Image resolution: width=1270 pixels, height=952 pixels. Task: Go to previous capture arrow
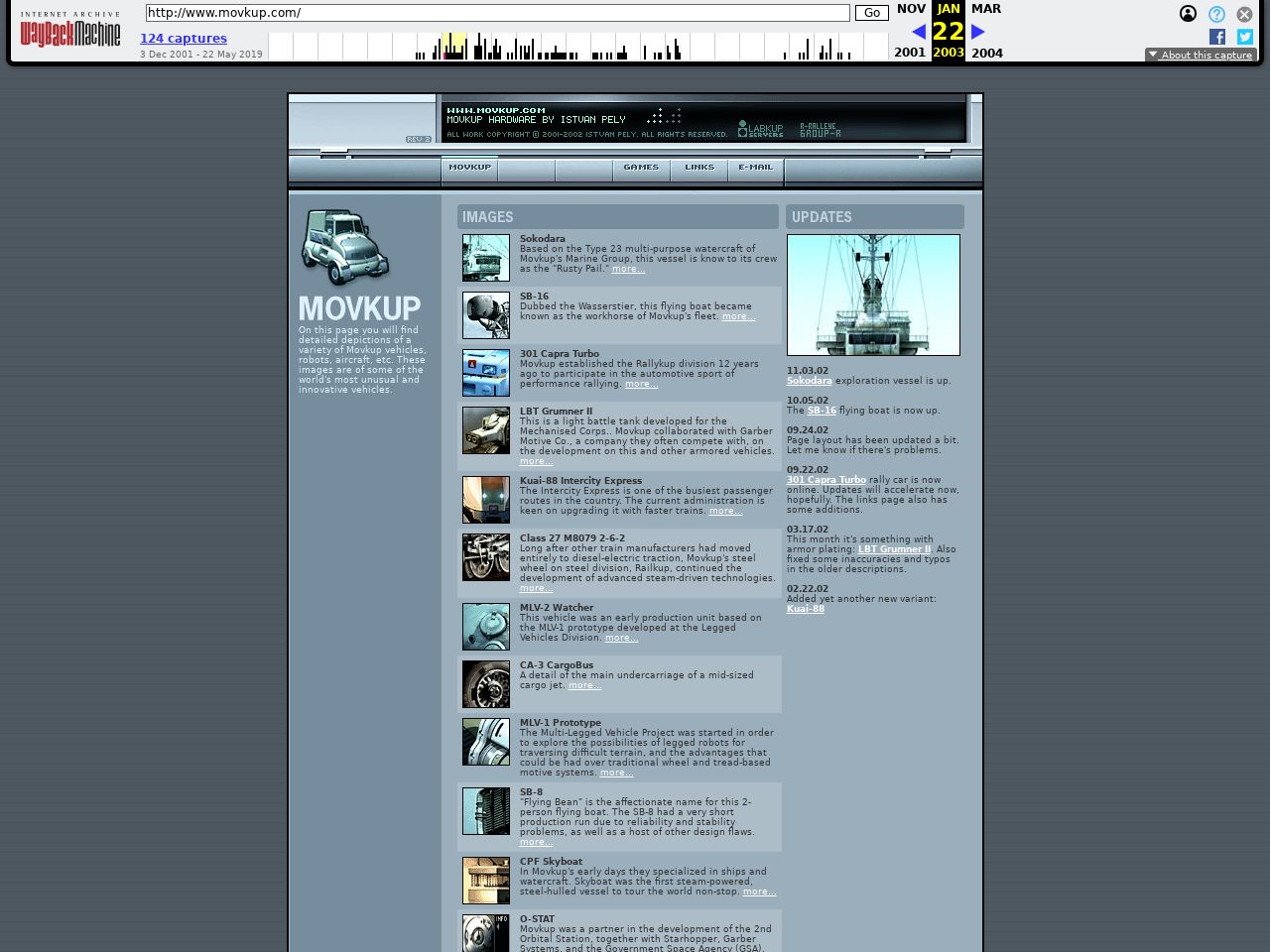(x=918, y=32)
